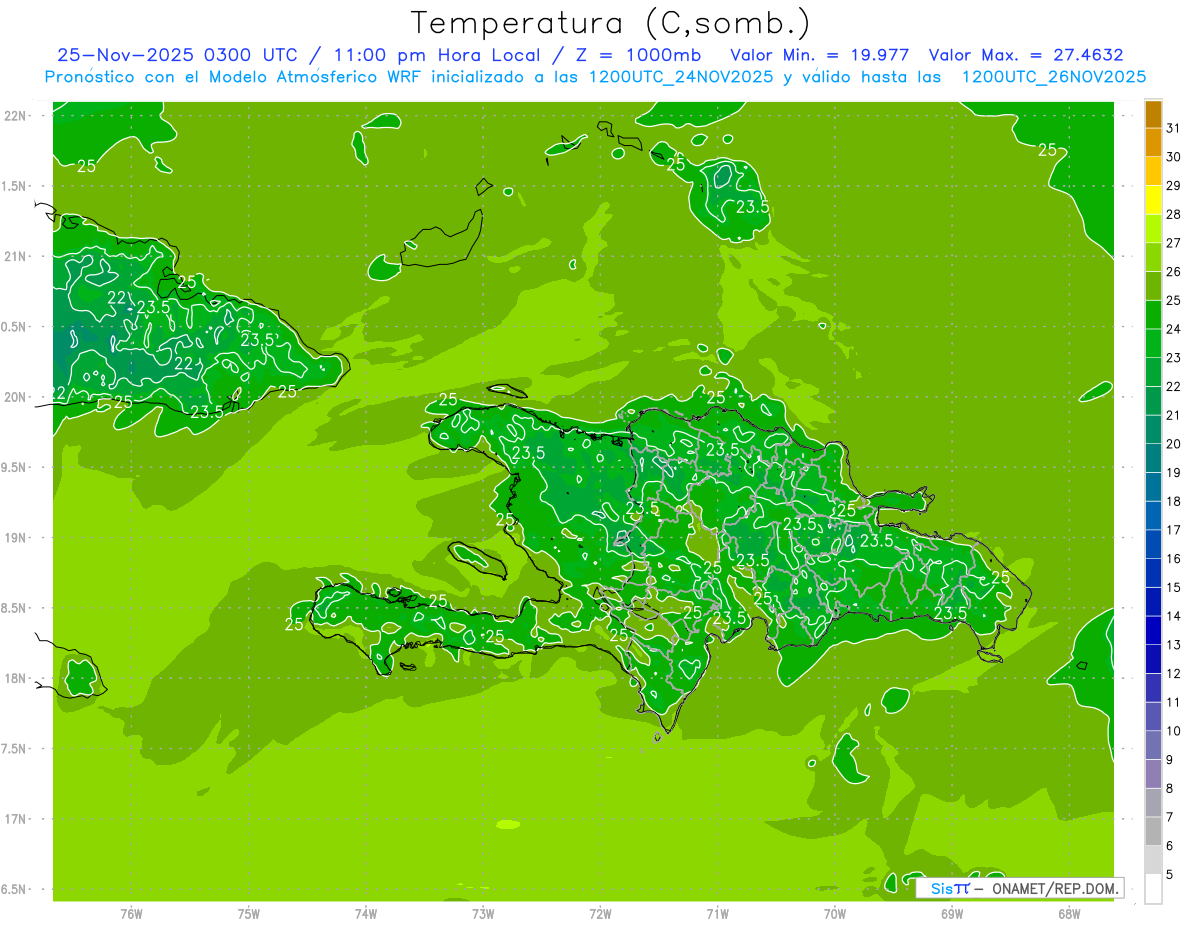Screen dimensions: 1200x927
Task: Click the '18N' latitude axis label
Action: (x=16, y=679)
